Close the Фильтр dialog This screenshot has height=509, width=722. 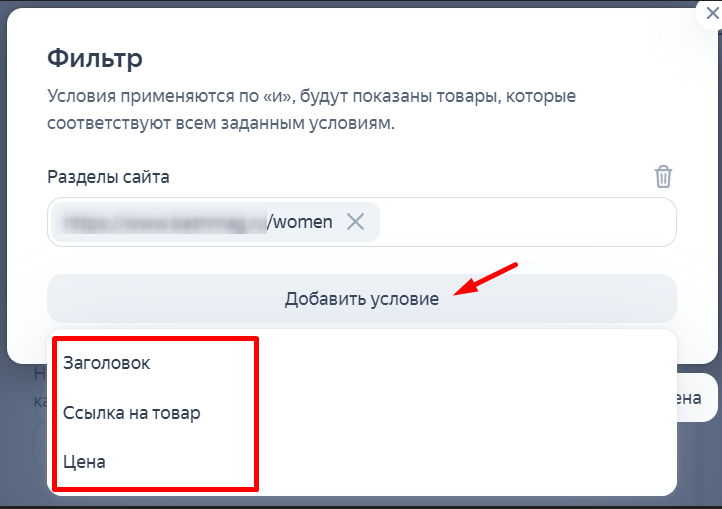[x=712, y=12]
